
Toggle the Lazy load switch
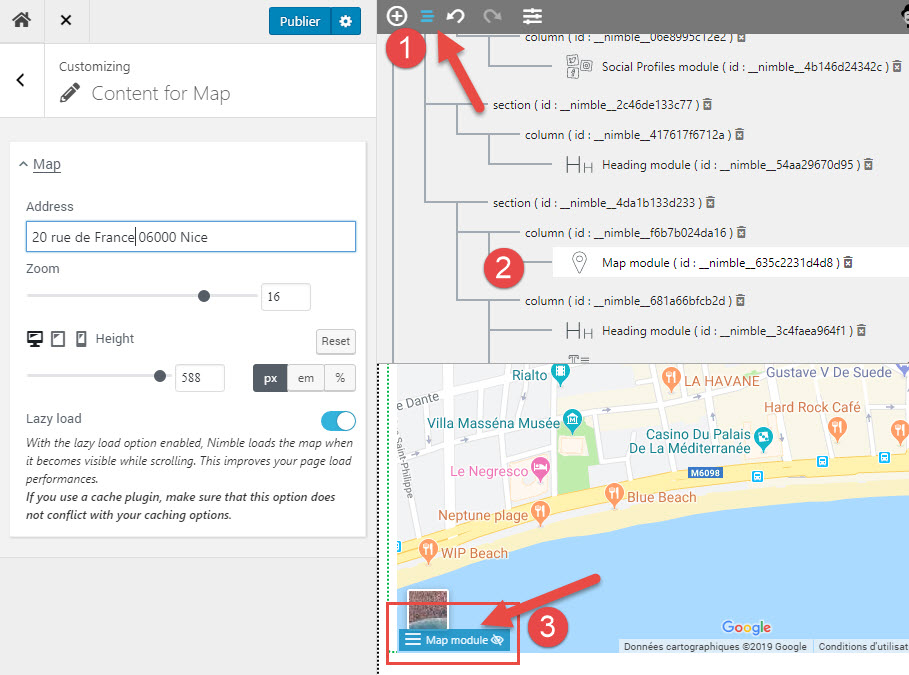tap(338, 420)
